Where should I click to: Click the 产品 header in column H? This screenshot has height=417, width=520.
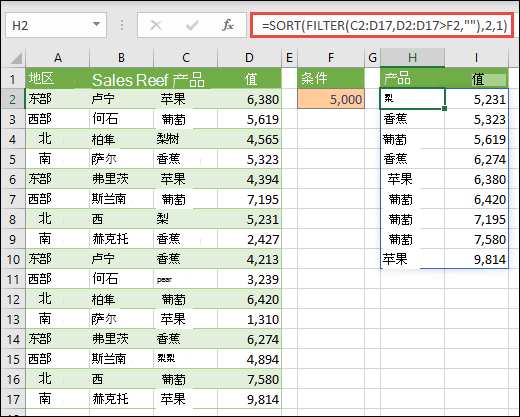click(412, 78)
